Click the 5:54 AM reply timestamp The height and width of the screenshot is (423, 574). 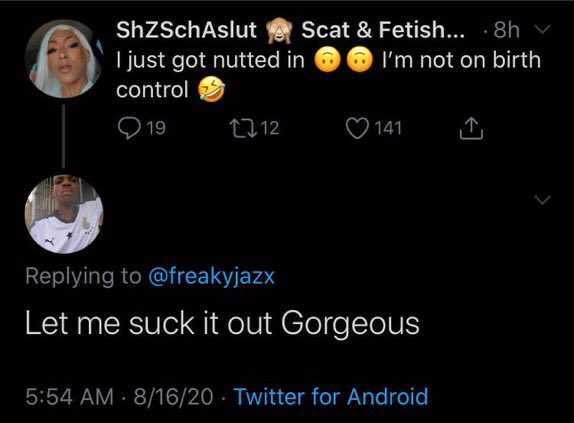[69, 397]
